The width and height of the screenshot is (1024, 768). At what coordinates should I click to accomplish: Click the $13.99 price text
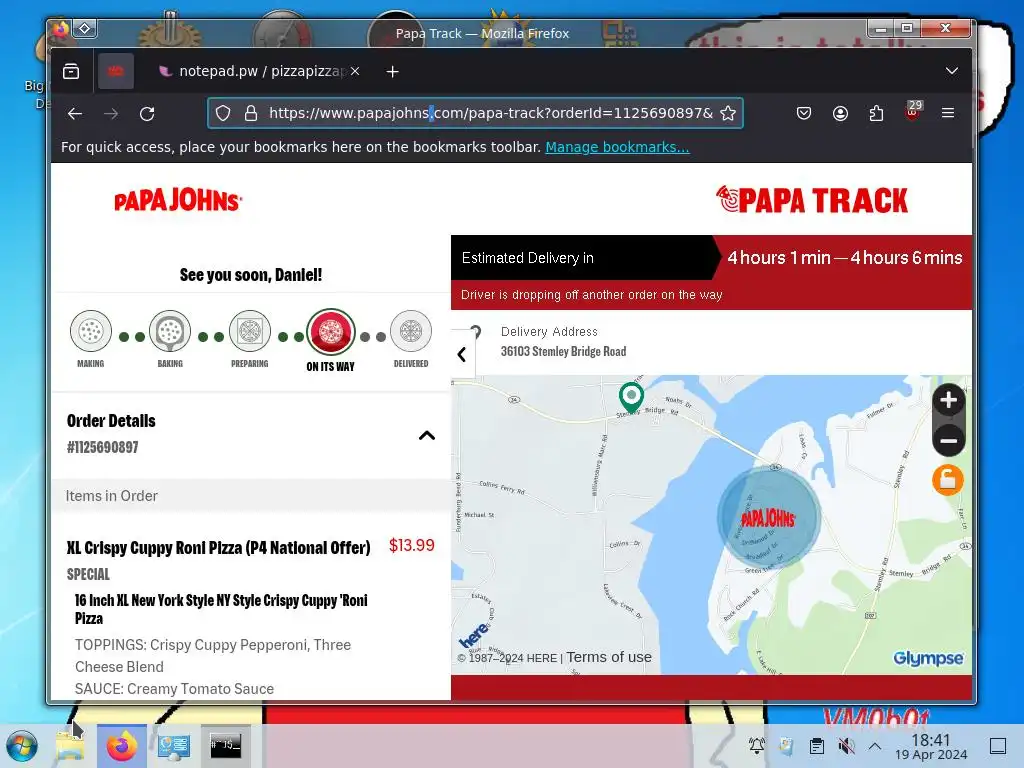(411, 545)
